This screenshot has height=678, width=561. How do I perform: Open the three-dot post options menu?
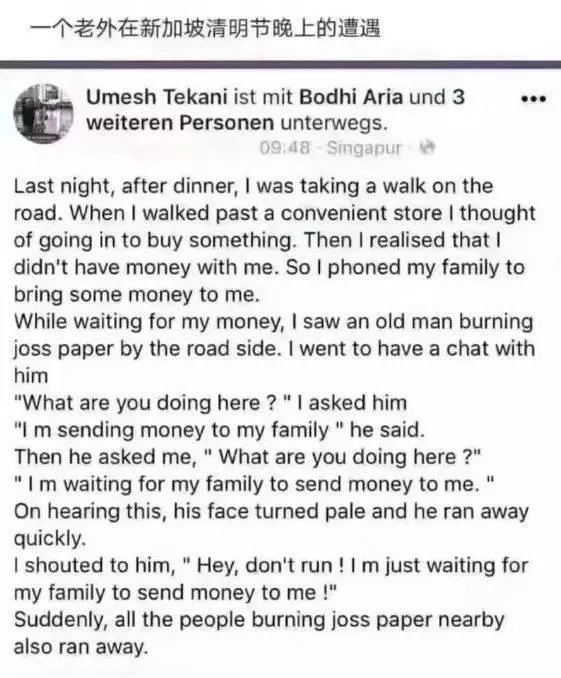(533, 99)
